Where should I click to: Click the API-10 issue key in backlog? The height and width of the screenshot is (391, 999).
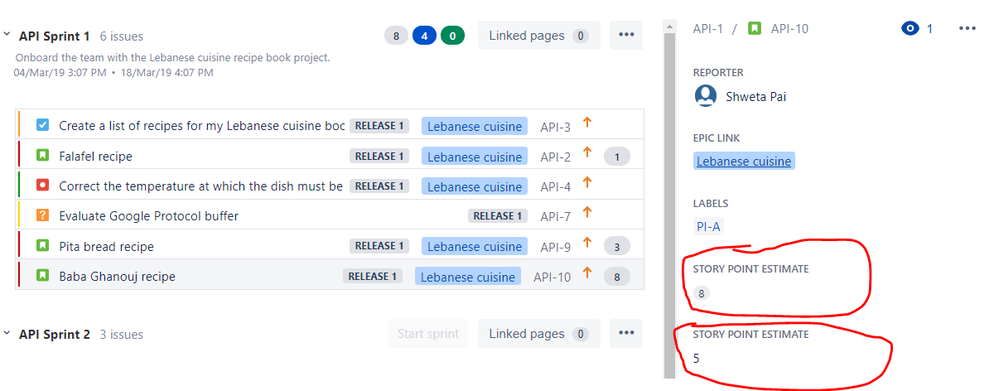pyautogui.click(x=552, y=277)
